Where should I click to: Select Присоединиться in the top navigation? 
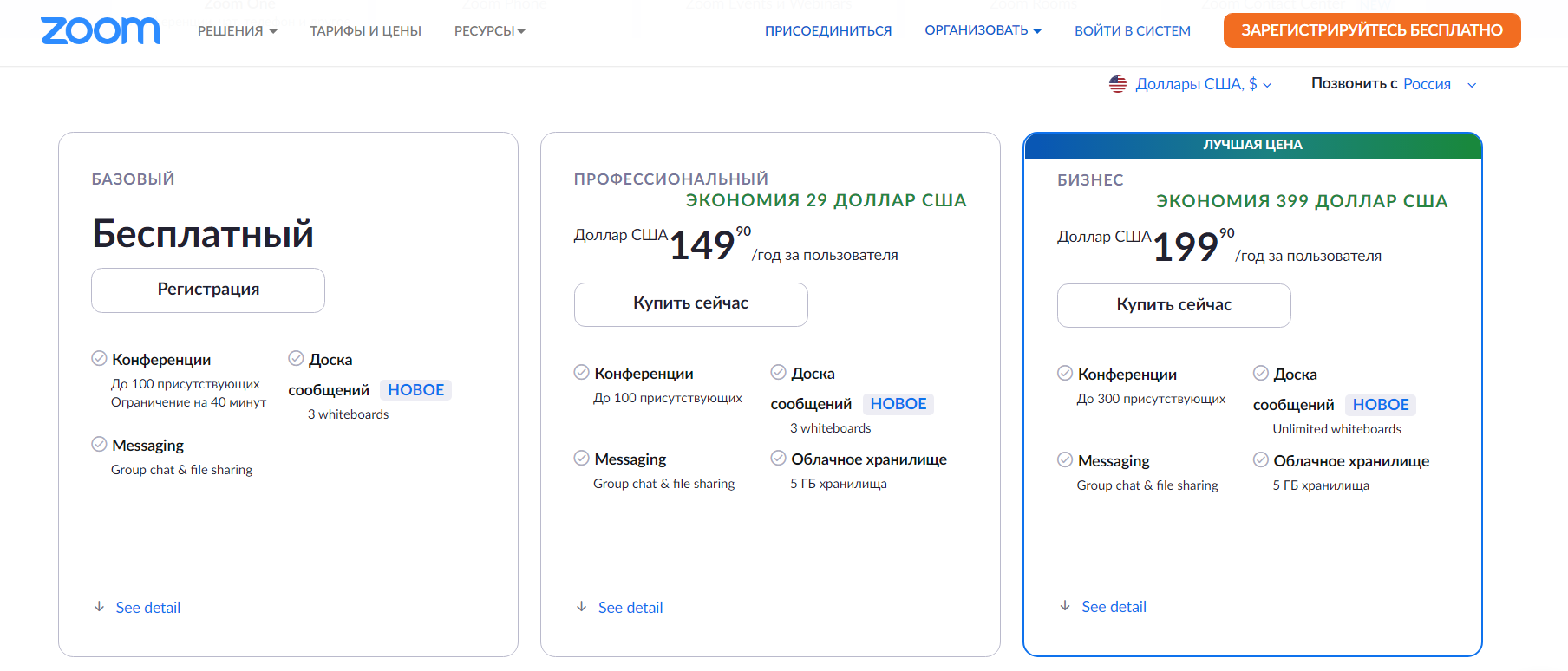pos(828,31)
